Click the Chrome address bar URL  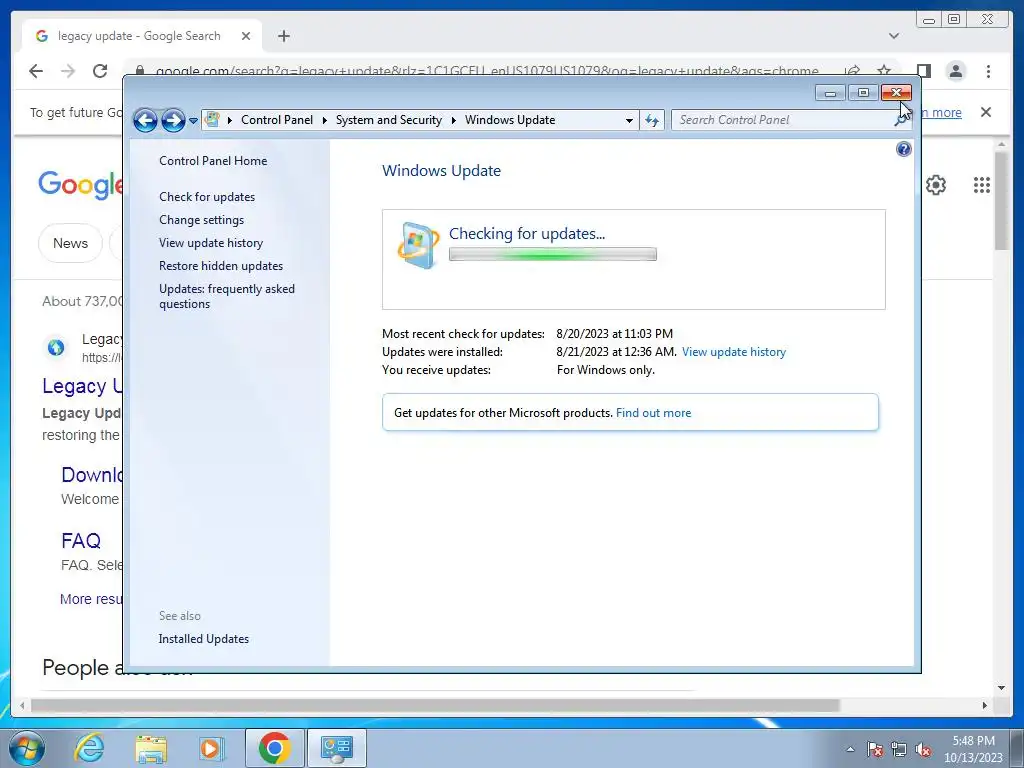487,71
